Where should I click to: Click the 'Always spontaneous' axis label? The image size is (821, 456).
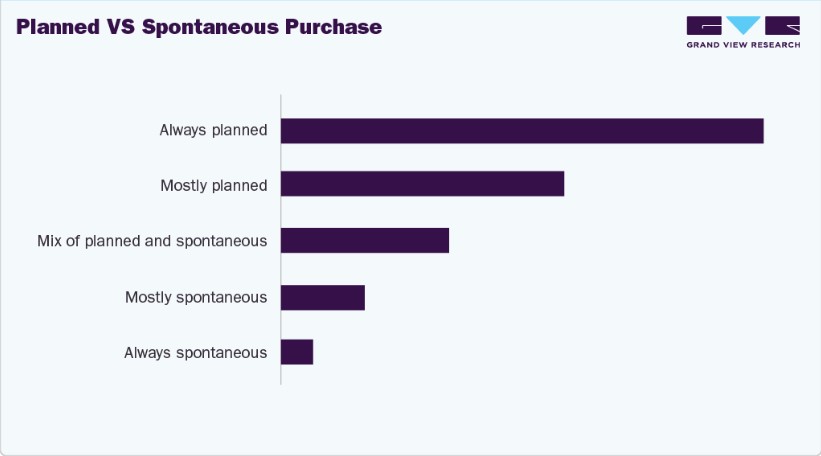click(x=195, y=352)
